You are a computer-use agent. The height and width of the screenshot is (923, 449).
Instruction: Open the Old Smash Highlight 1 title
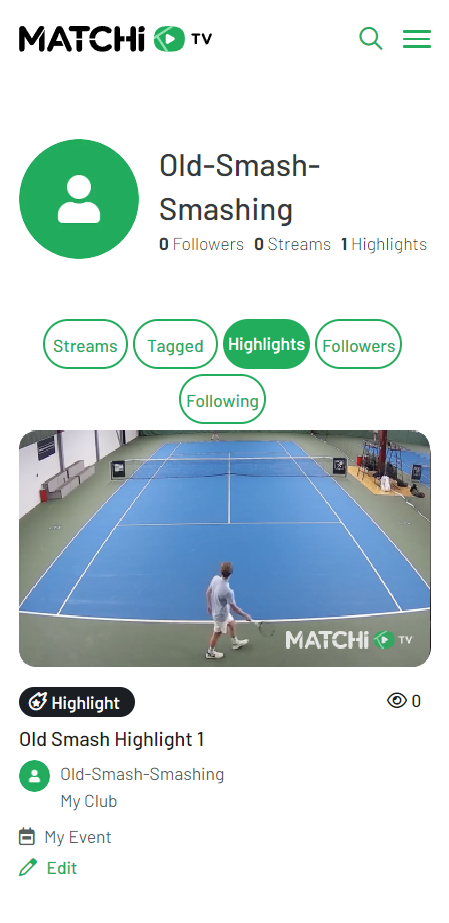(112, 739)
